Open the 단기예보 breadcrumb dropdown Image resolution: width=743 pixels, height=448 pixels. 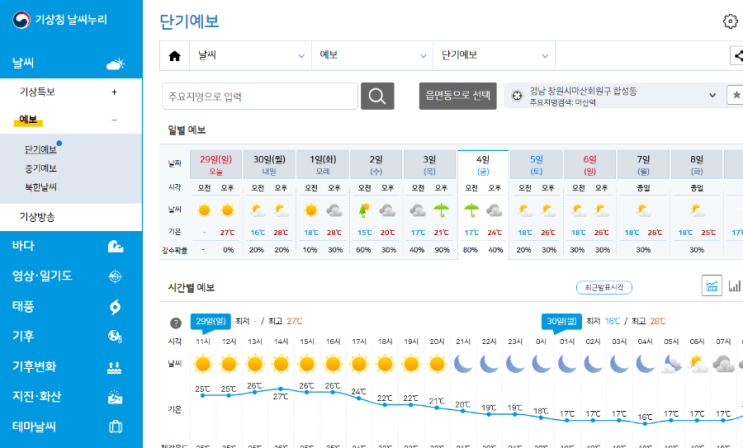(x=494, y=55)
